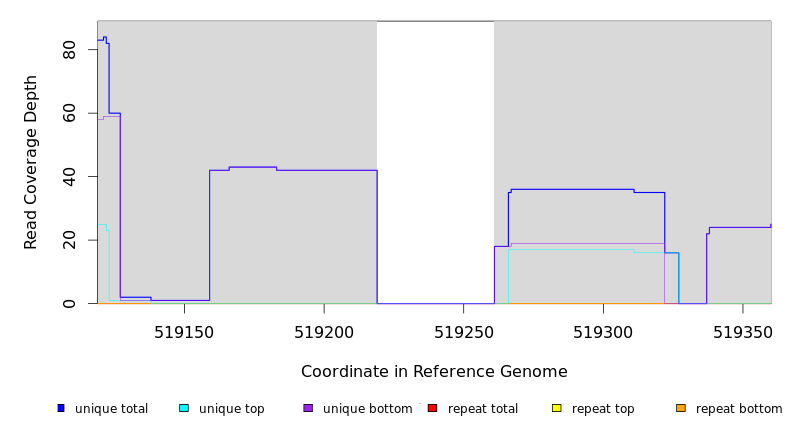
Task: Select the "repeat total" legend label
Action: (483, 409)
